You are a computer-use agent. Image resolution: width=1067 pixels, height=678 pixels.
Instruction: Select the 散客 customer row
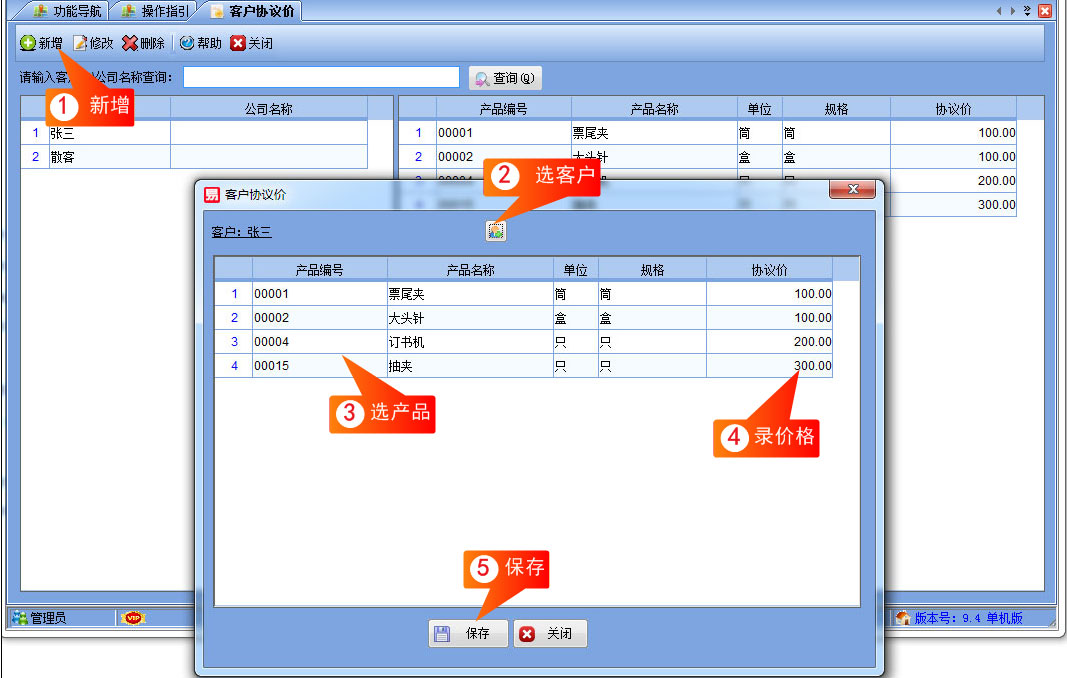194,157
